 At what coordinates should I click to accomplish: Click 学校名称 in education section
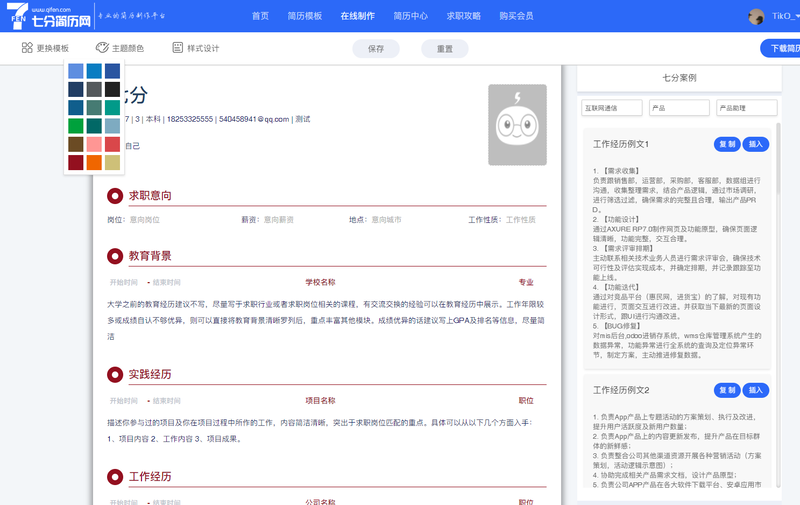[320, 282]
